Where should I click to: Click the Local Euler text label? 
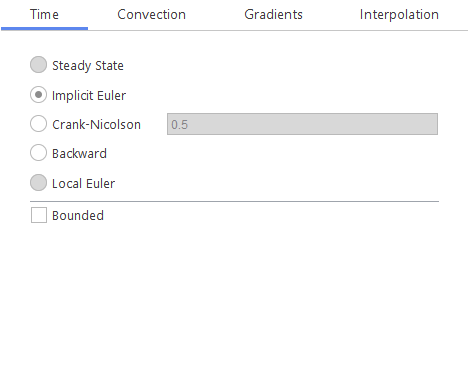[83, 184]
